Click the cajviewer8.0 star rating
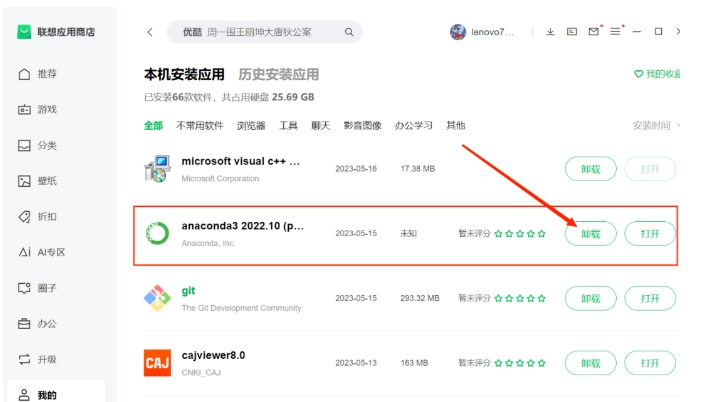This screenshot has width=702, height=402. click(x=520, y=363)
